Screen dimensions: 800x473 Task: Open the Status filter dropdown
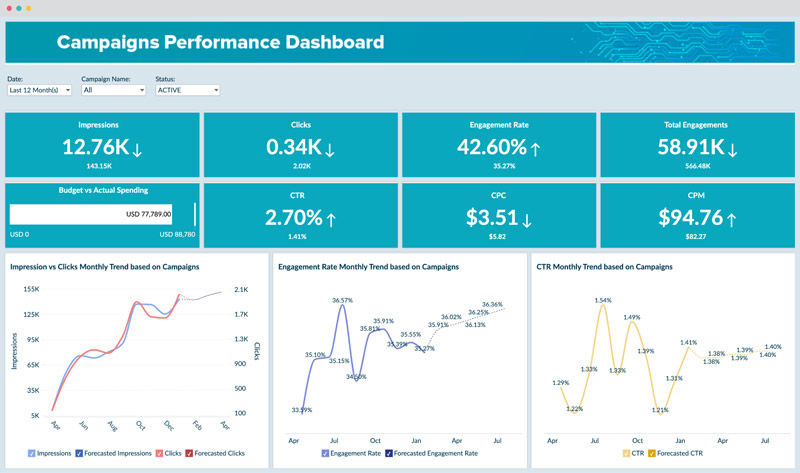pos(187,90)
